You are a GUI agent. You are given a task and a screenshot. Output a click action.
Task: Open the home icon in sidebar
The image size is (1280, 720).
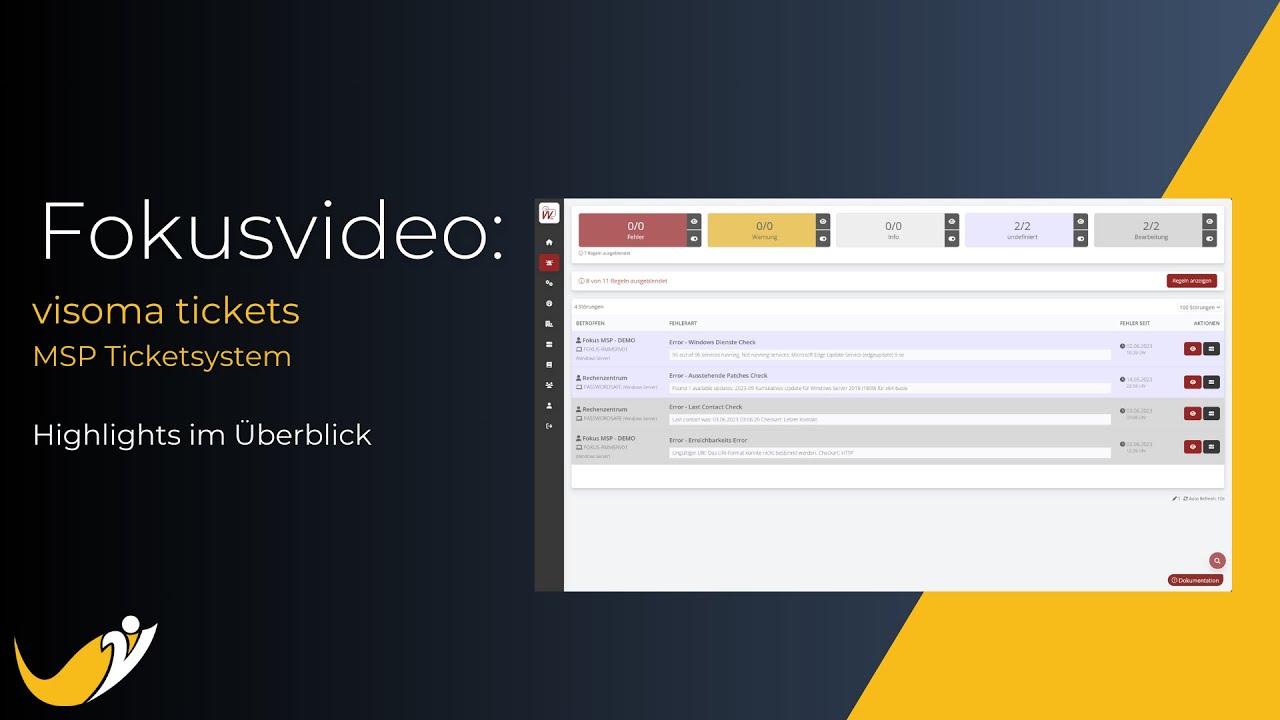tap(549, 242)
